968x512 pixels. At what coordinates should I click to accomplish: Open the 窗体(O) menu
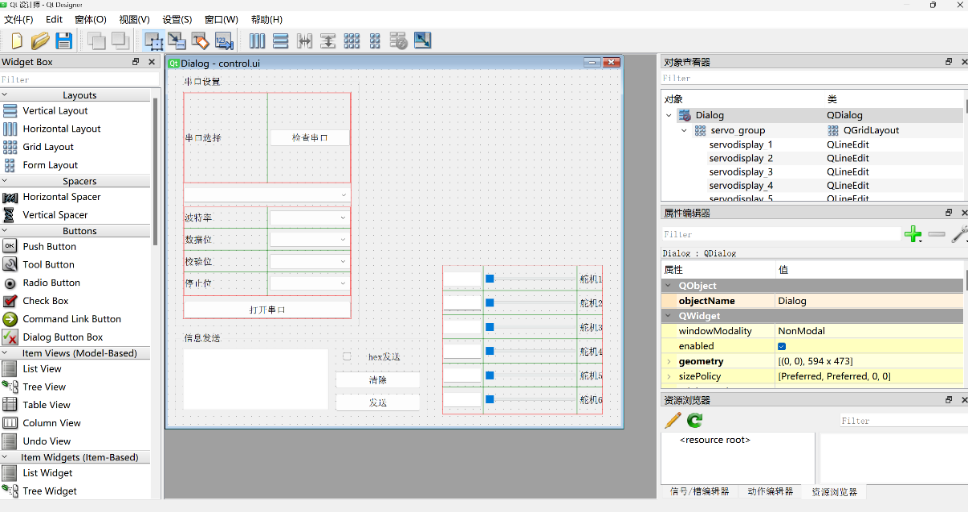click(91, 20)
